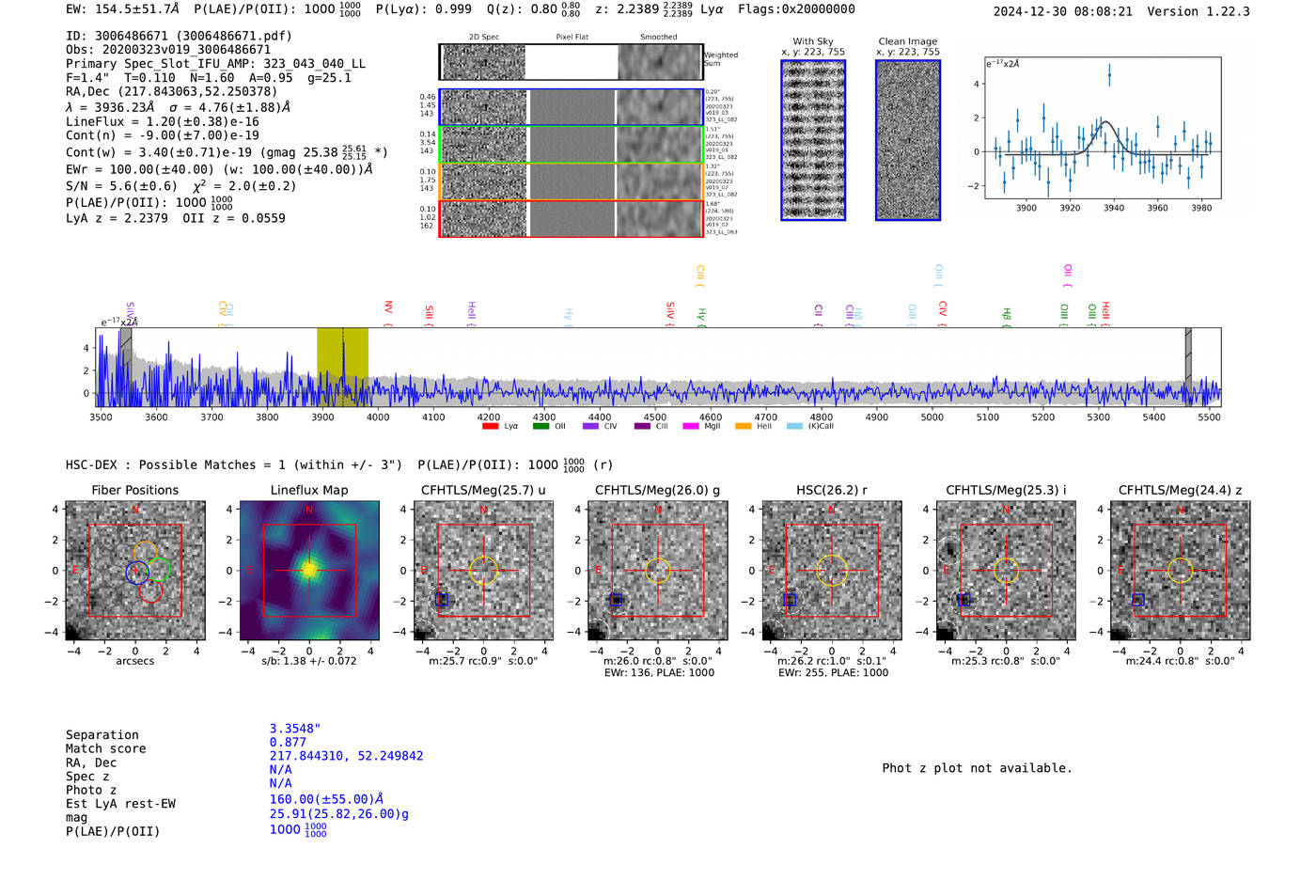Click the purple HeII marker near 4160 Å

[x=471, y=313]
